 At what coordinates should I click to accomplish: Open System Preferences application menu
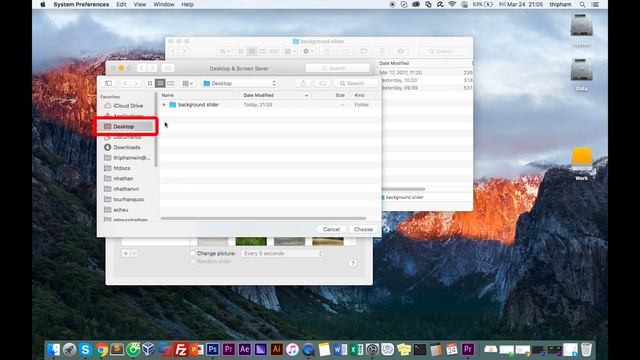(81, 4)
